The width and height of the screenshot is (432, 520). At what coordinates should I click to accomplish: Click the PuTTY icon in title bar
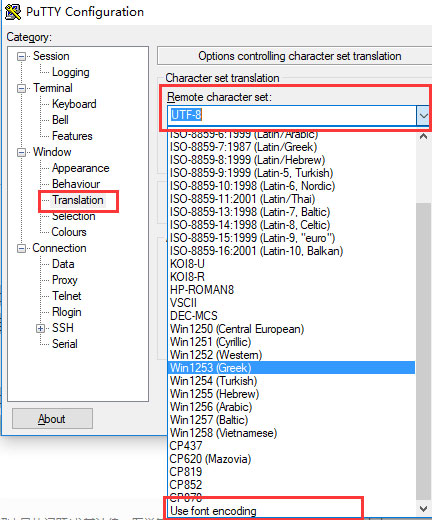(x=13, y=12)
